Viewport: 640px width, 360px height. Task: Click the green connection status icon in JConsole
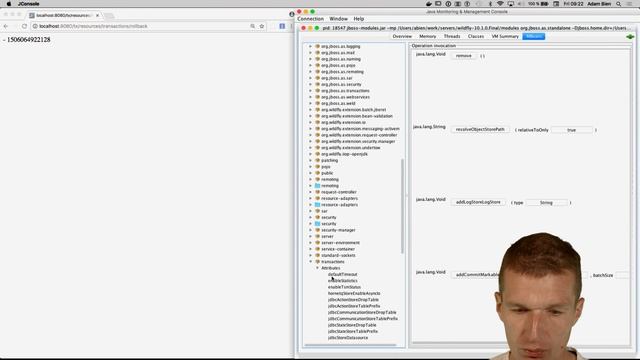[630, 37]
